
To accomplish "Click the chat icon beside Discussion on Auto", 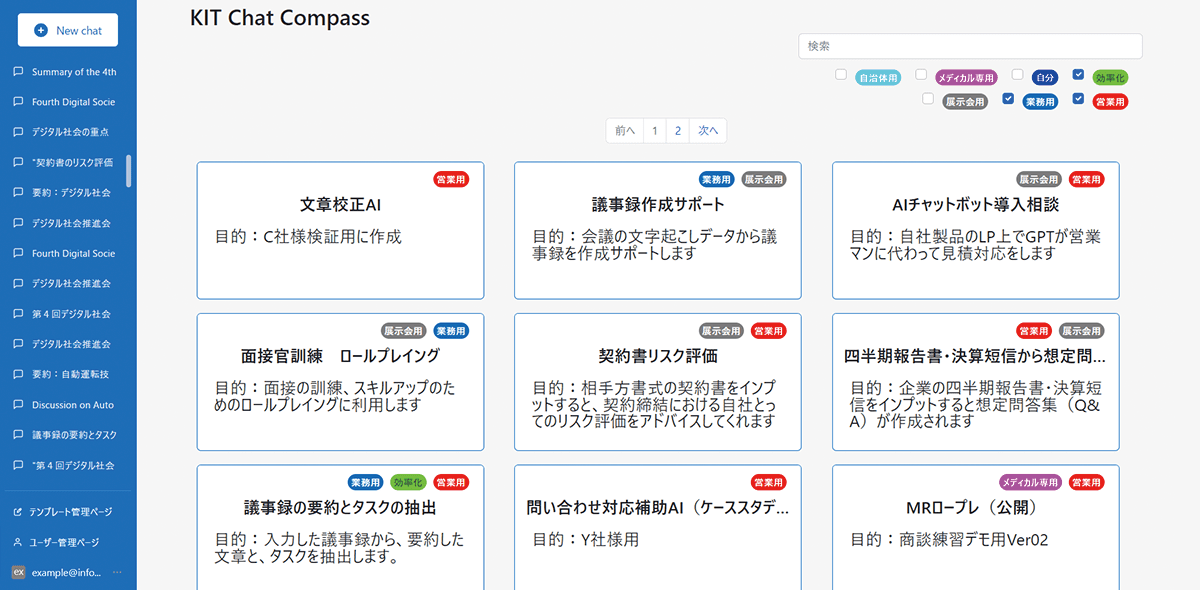I will point(16,404).
